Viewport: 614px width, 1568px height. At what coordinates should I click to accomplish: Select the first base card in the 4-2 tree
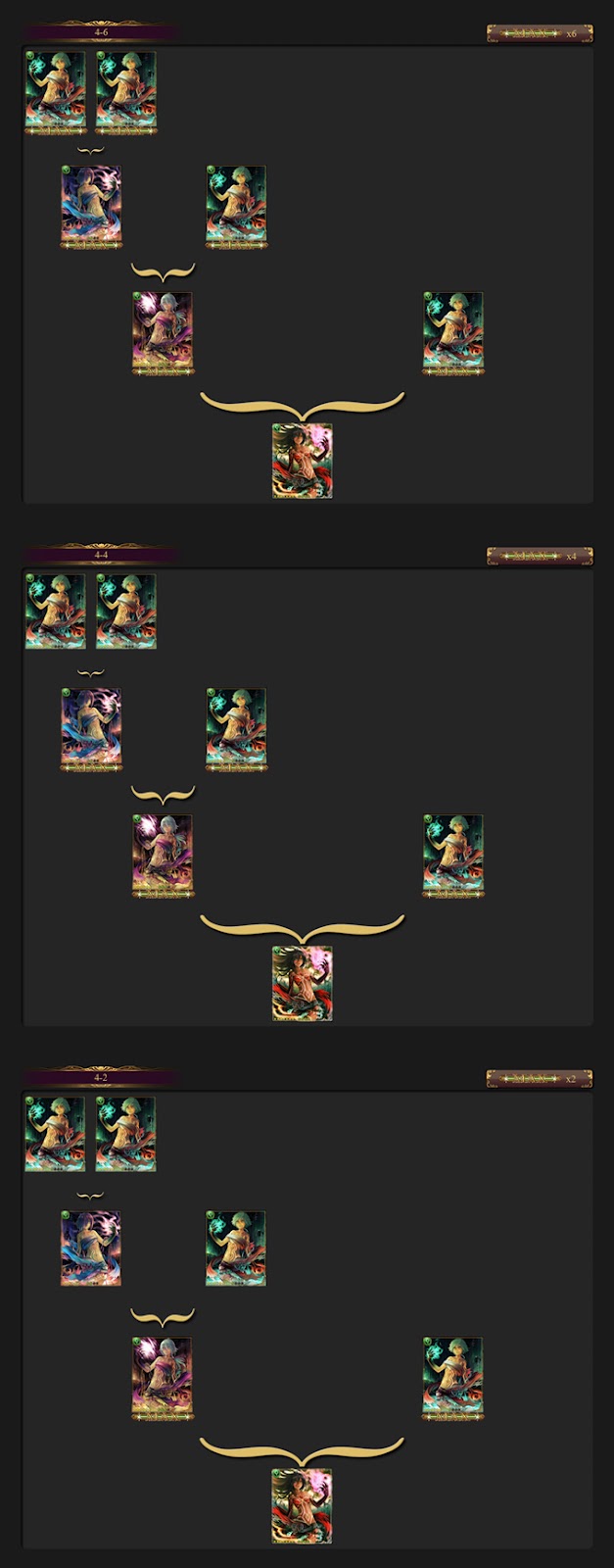coord(55,1134)
